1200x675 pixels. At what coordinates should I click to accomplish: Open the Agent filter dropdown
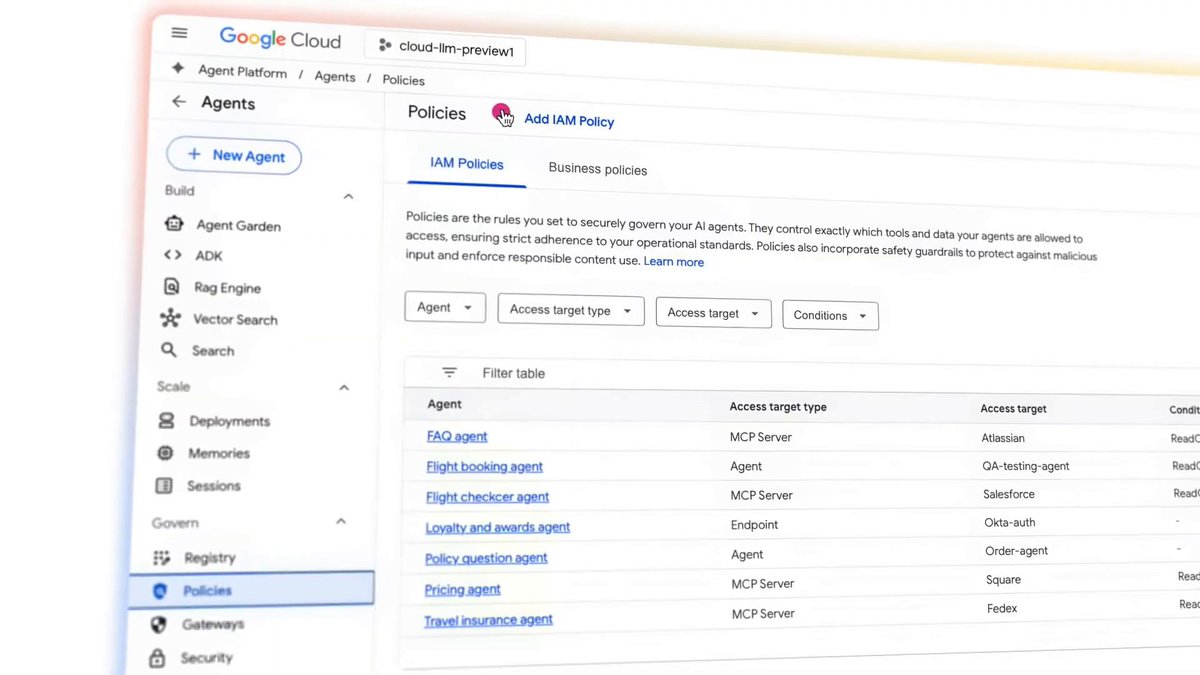(x=445, y=307)
